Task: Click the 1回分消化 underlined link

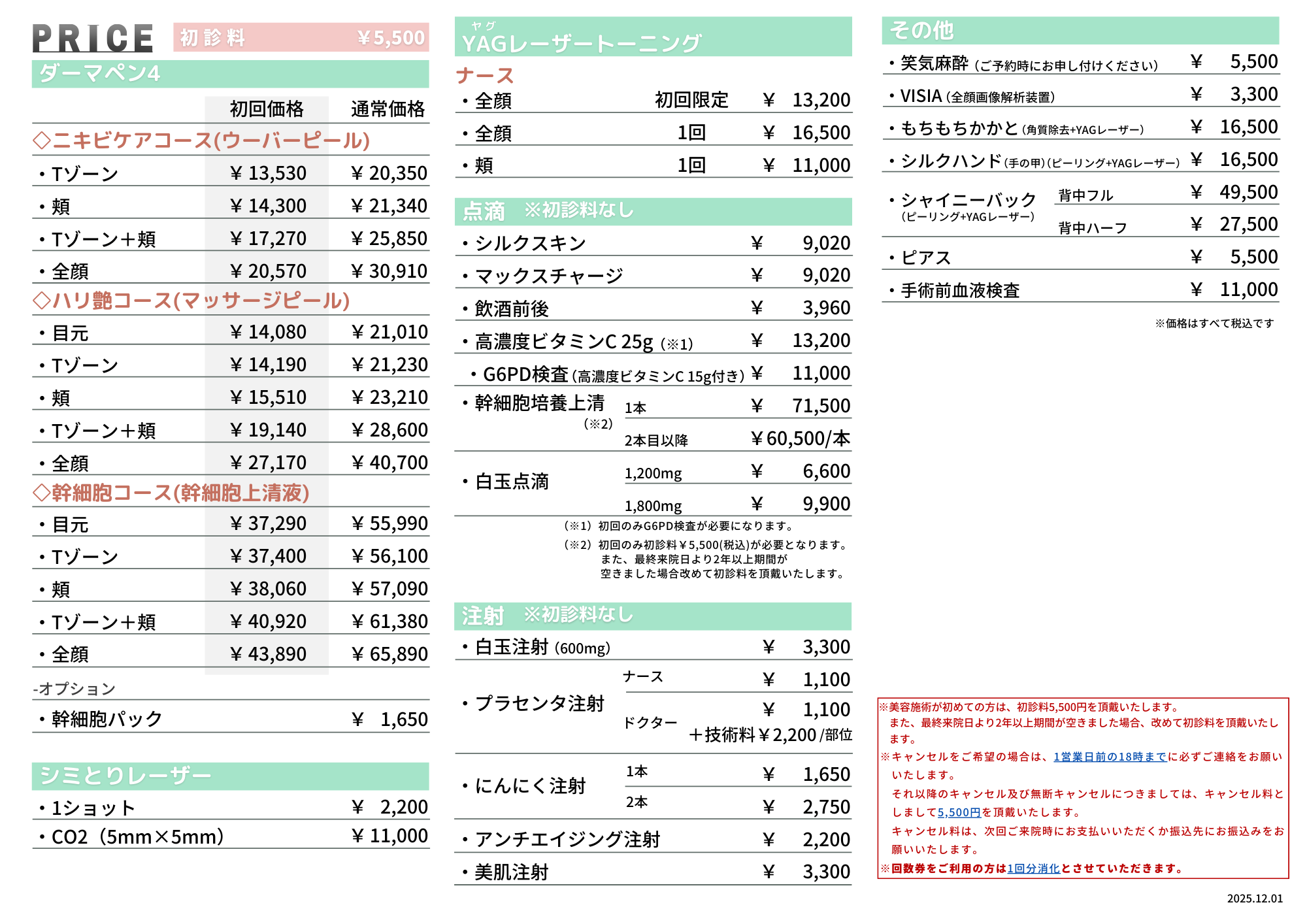Action: (x=1033, y=868)
